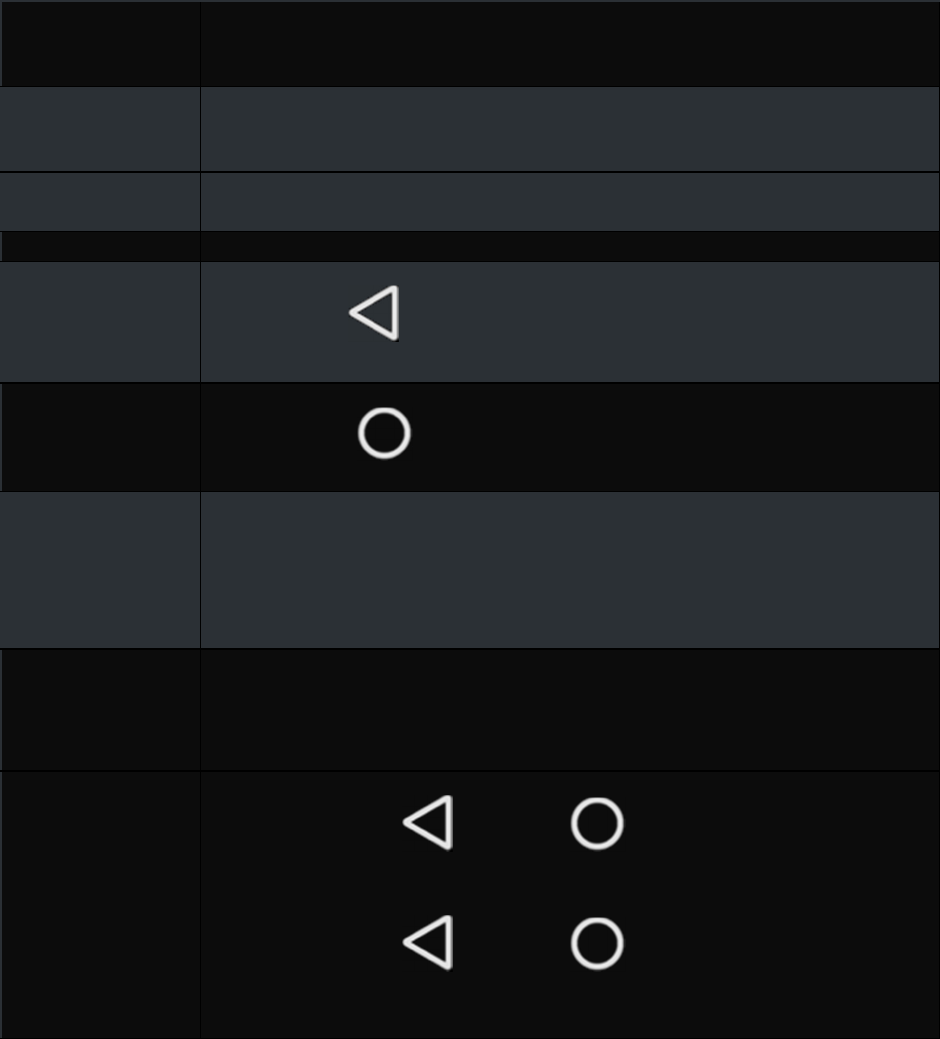Select the tall empty gray cell beneath the lone circle

pyautogui.click(x=570, y=570)
